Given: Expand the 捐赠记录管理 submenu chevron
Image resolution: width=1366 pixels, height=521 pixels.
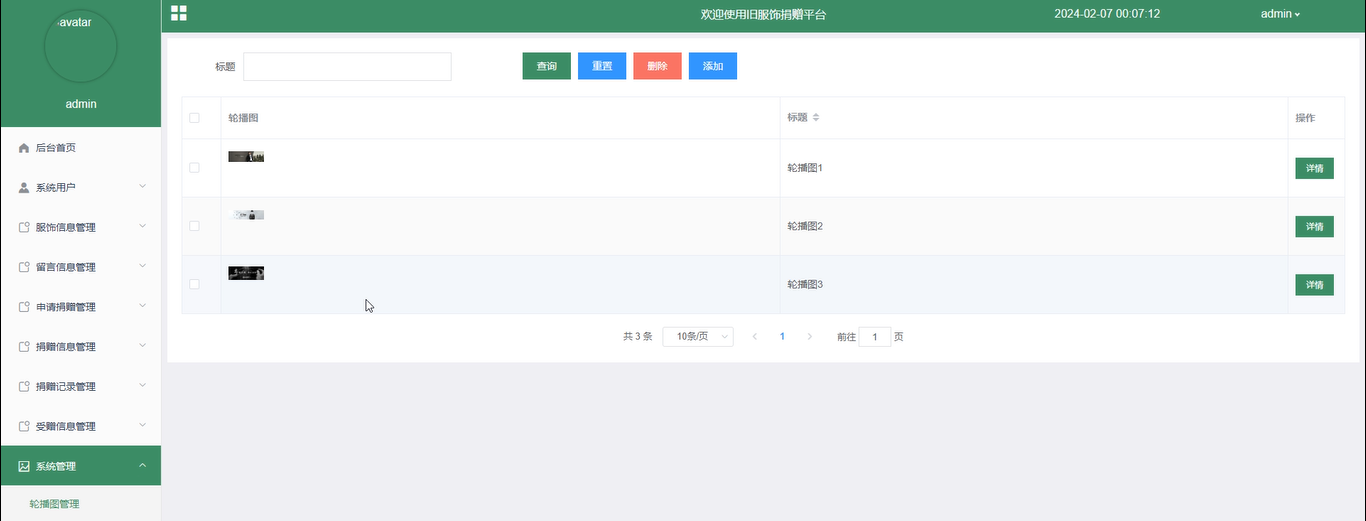Looking at the screenshot, I should [x=142, y=386].
